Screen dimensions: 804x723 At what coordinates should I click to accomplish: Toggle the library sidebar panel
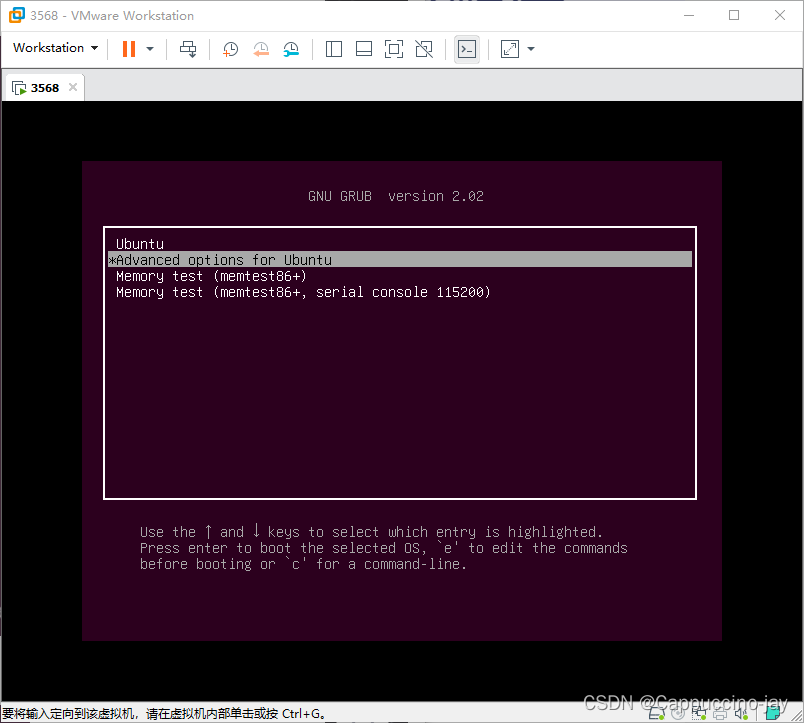[x=334, y=49]
